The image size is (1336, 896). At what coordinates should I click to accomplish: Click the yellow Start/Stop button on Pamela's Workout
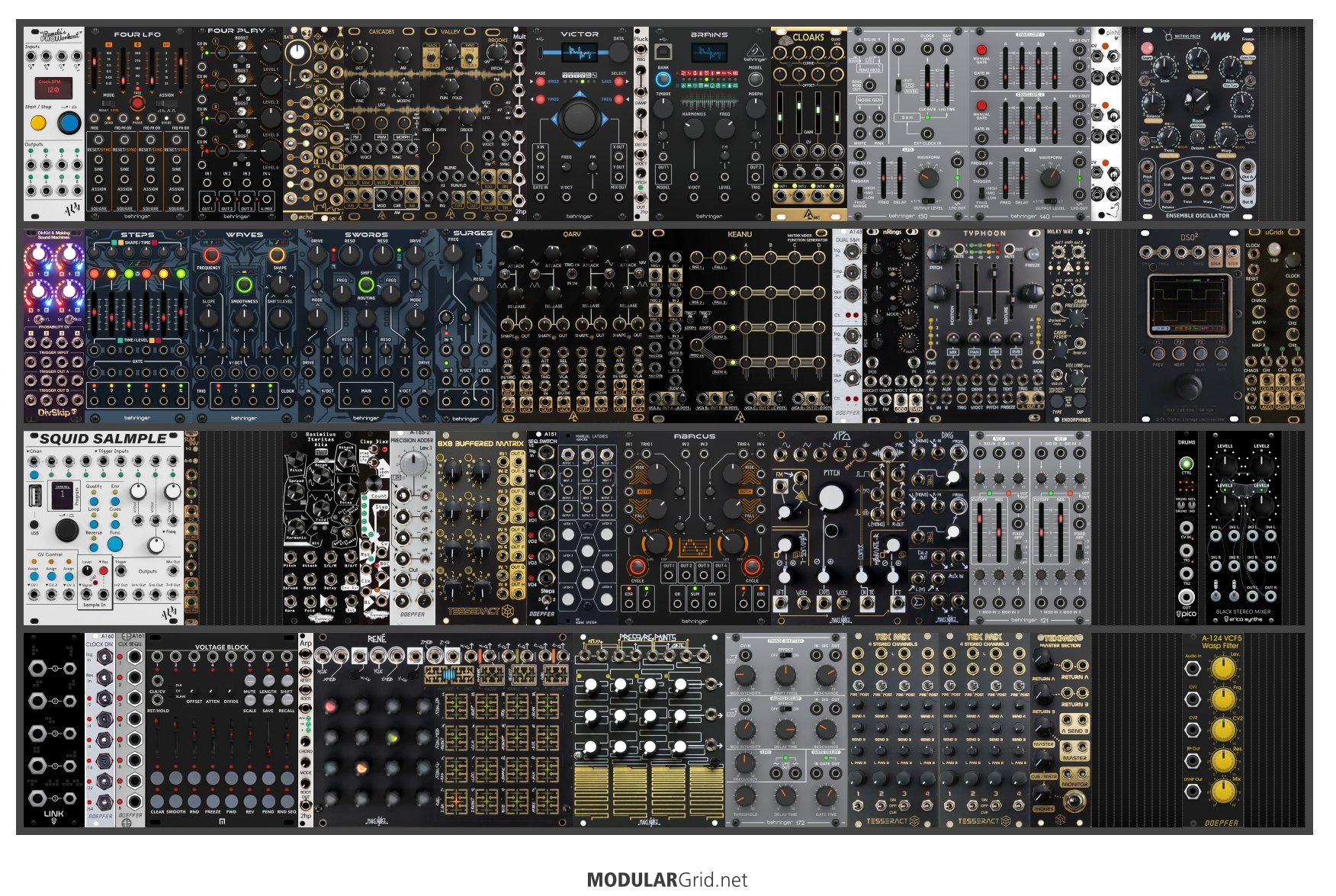click(38, 122)
